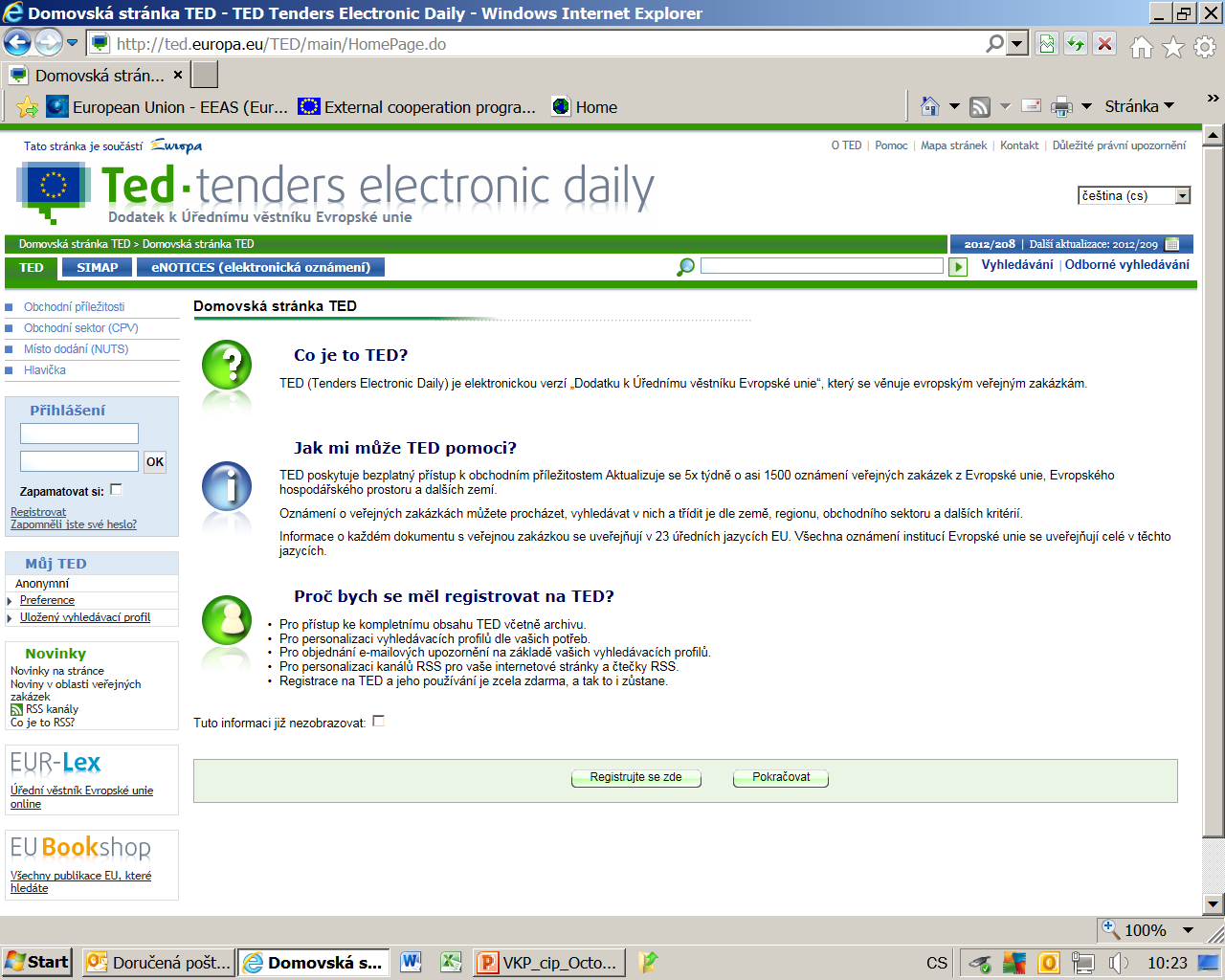Click the RSS feeds icon in command bar
The image size is (1225, 980).
point(980,106)
